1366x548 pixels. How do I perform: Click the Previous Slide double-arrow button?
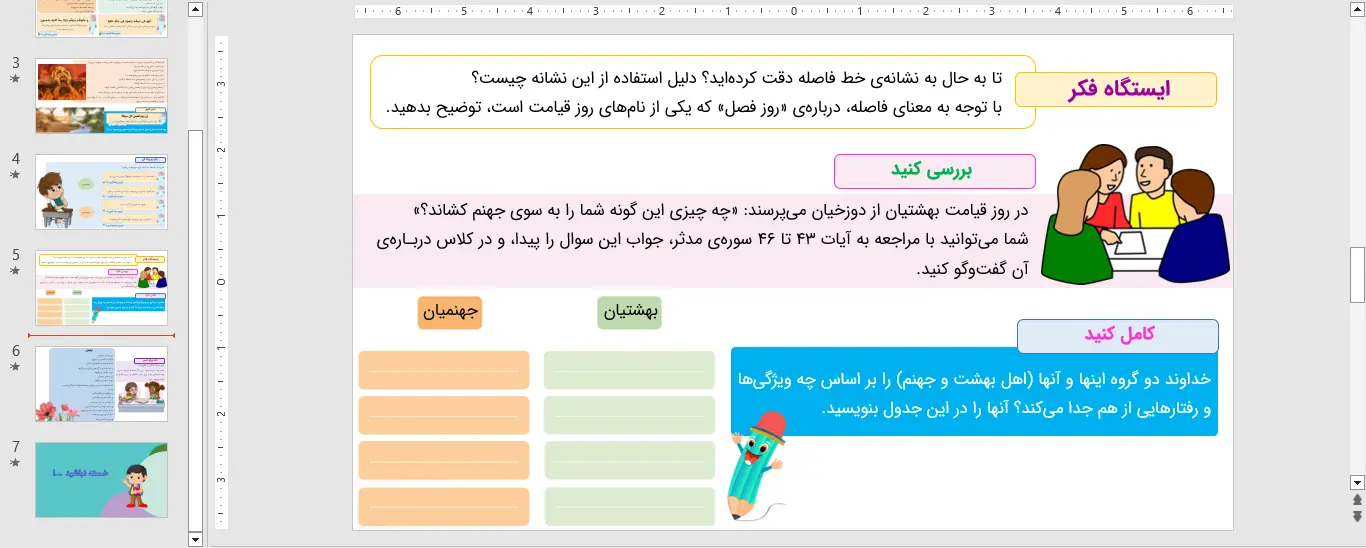[1357, 499]
